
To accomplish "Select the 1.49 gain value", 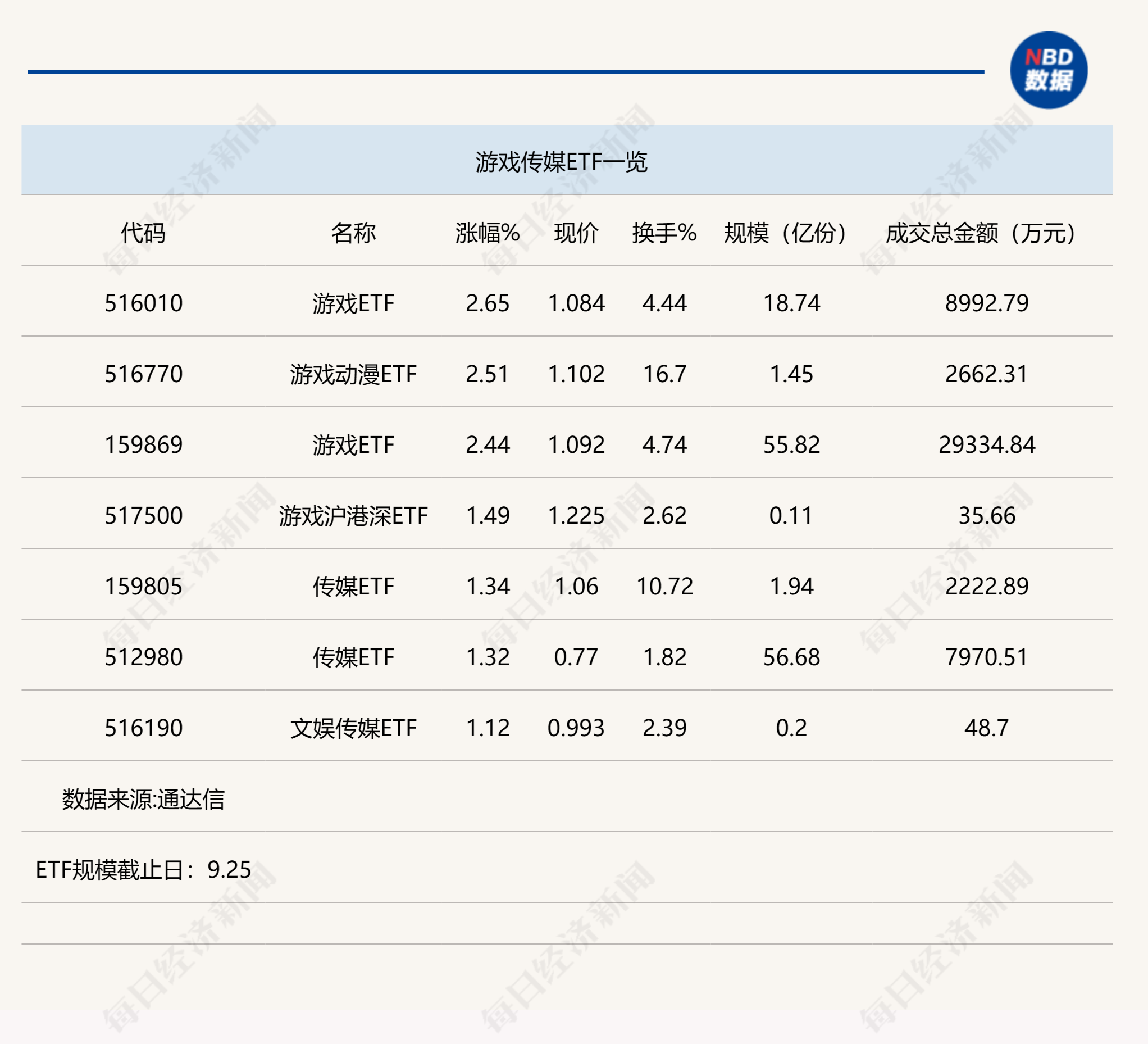I will click(x=488, y=516).
